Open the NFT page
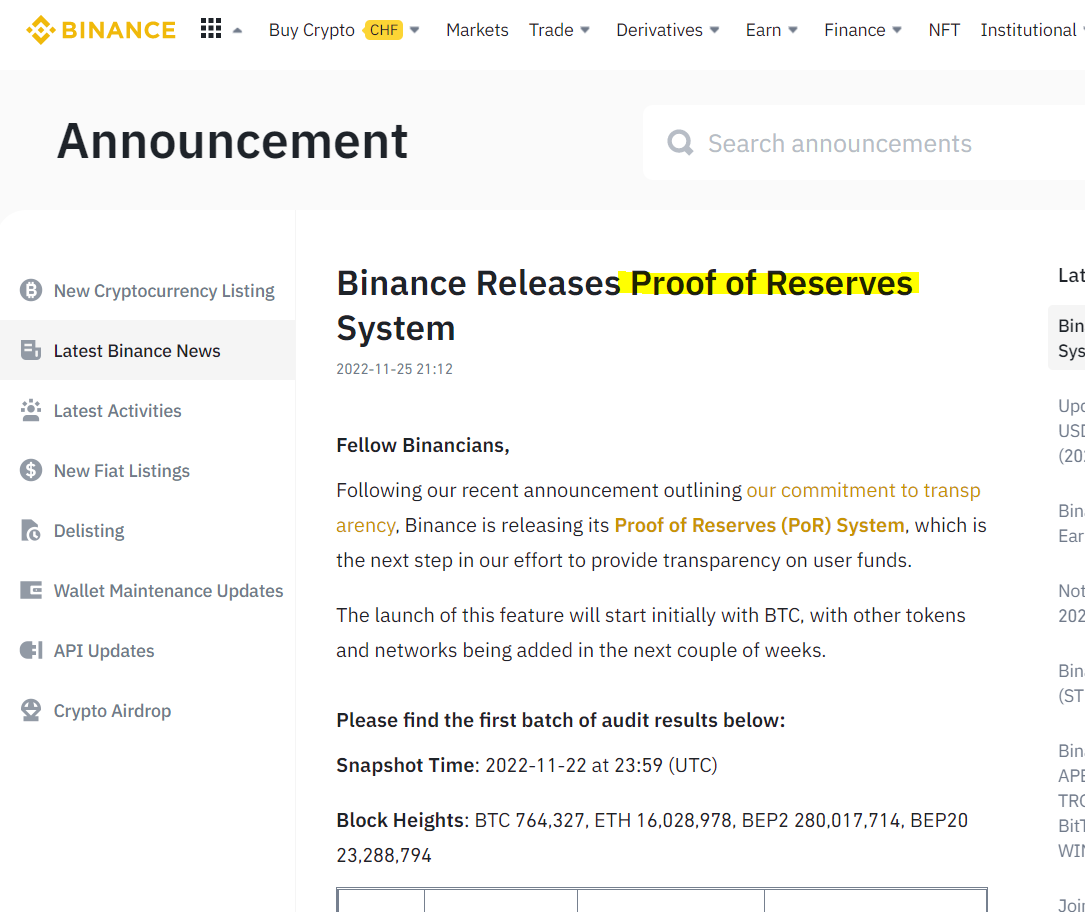 pyautogui.click(x=944, y=30)
